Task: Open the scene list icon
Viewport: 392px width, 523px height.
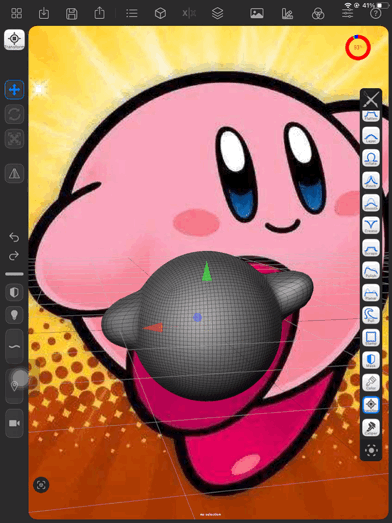Action: [132, 13]
